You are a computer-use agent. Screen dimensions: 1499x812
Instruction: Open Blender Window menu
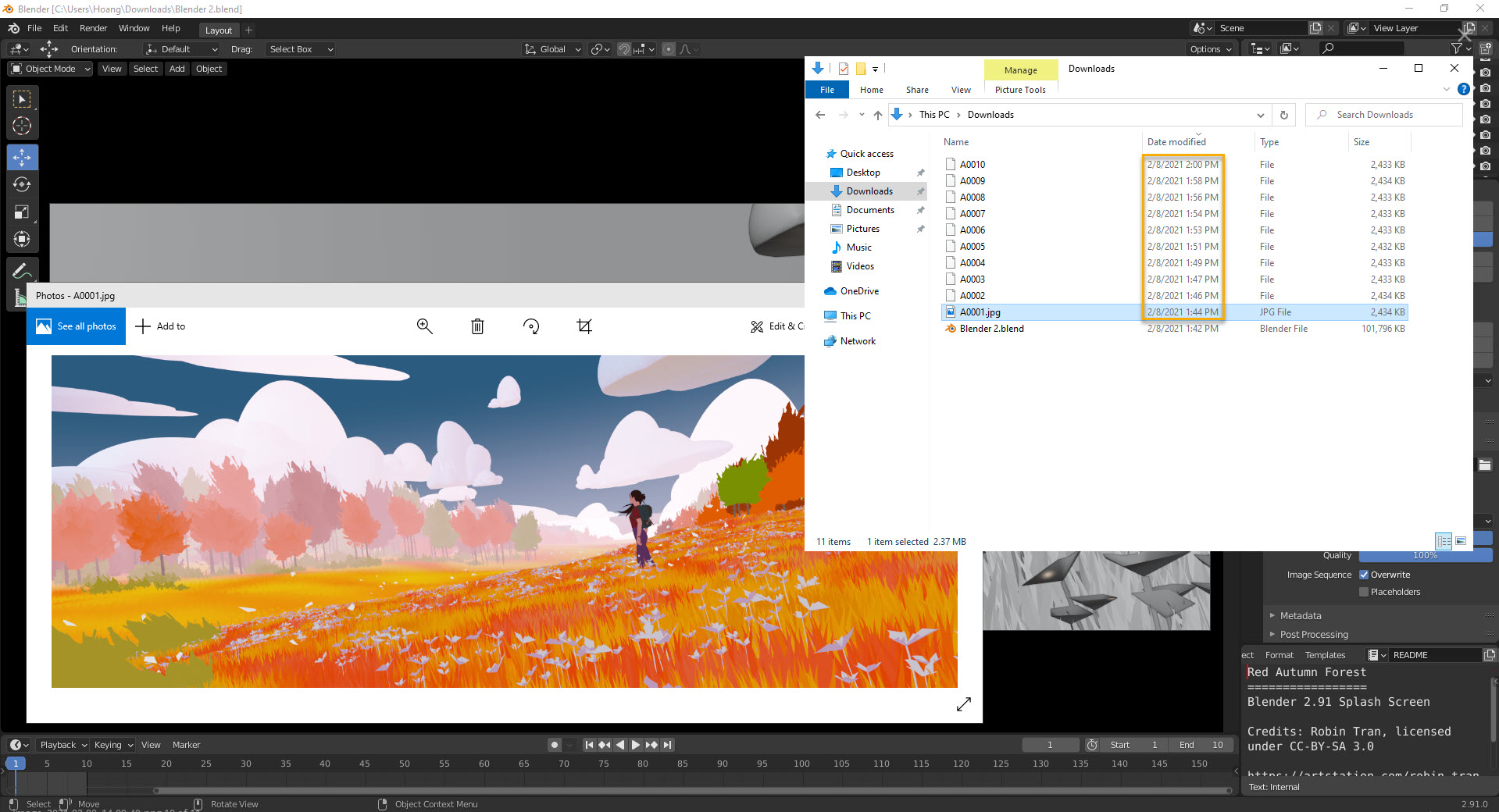pyautogui.click(x=134, y=28)
